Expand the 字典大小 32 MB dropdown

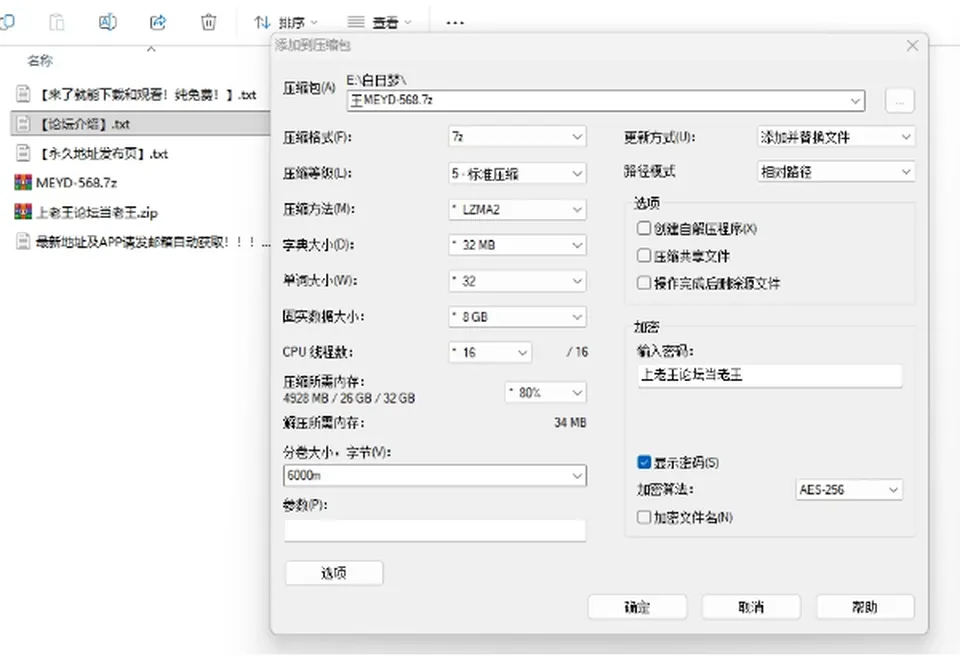(517, 245)
